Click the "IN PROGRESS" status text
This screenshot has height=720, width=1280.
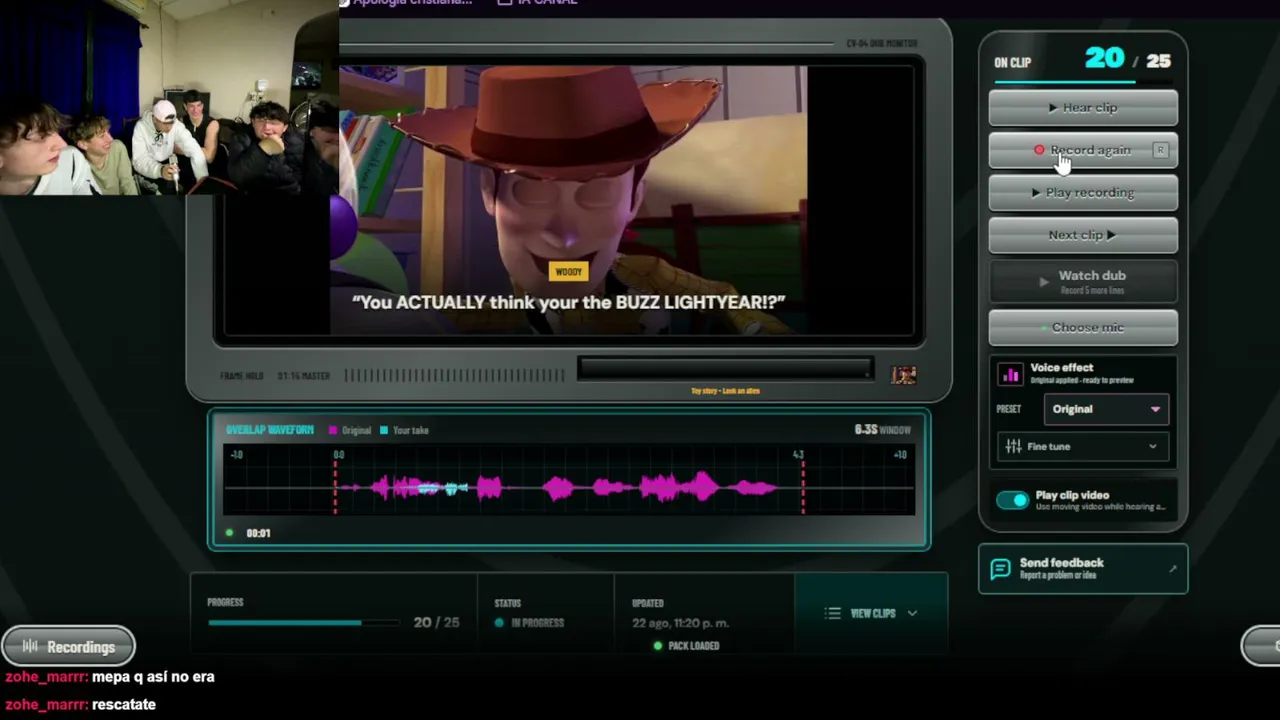point(538,623)
